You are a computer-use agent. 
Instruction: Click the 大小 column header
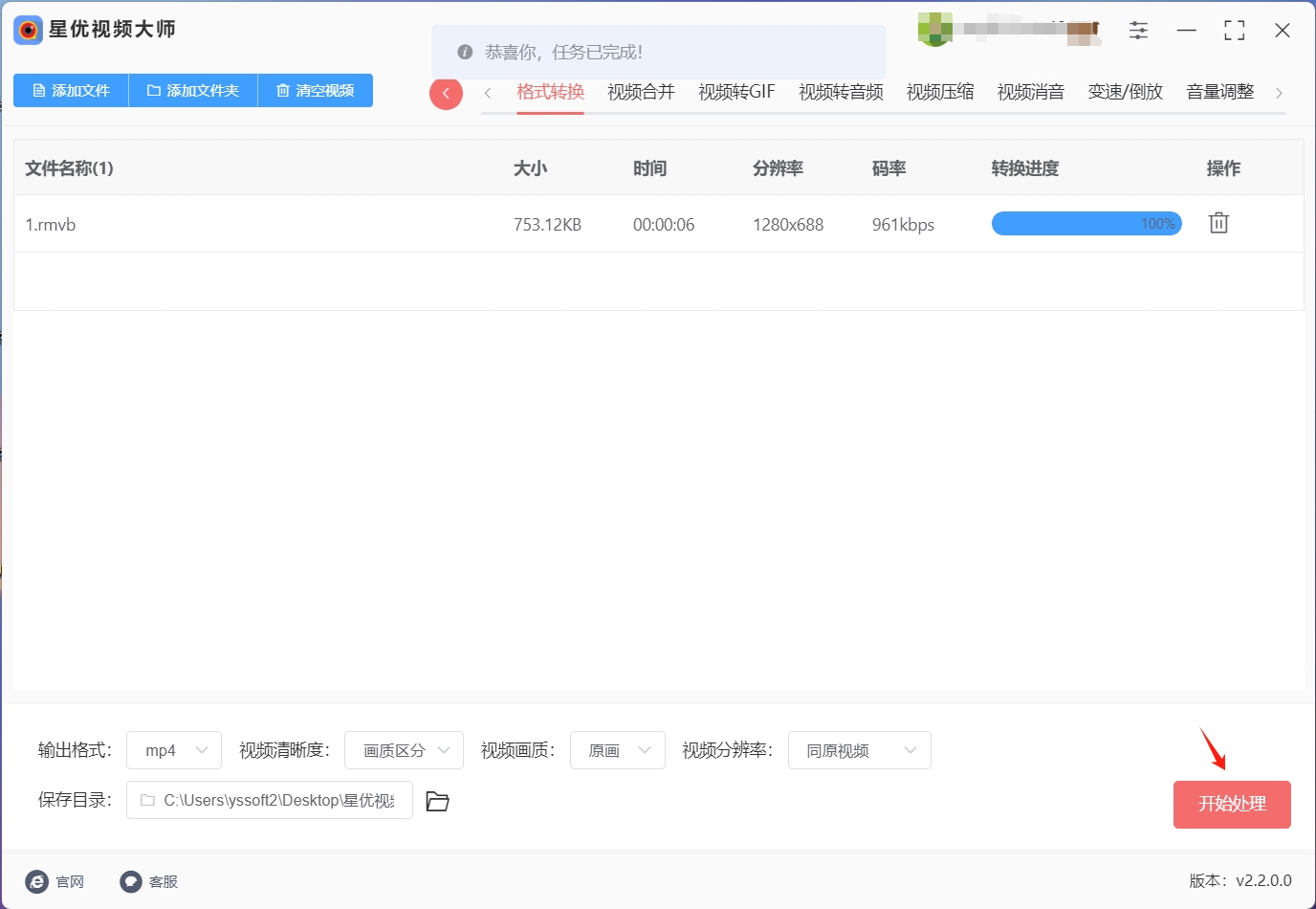[530, 168]
